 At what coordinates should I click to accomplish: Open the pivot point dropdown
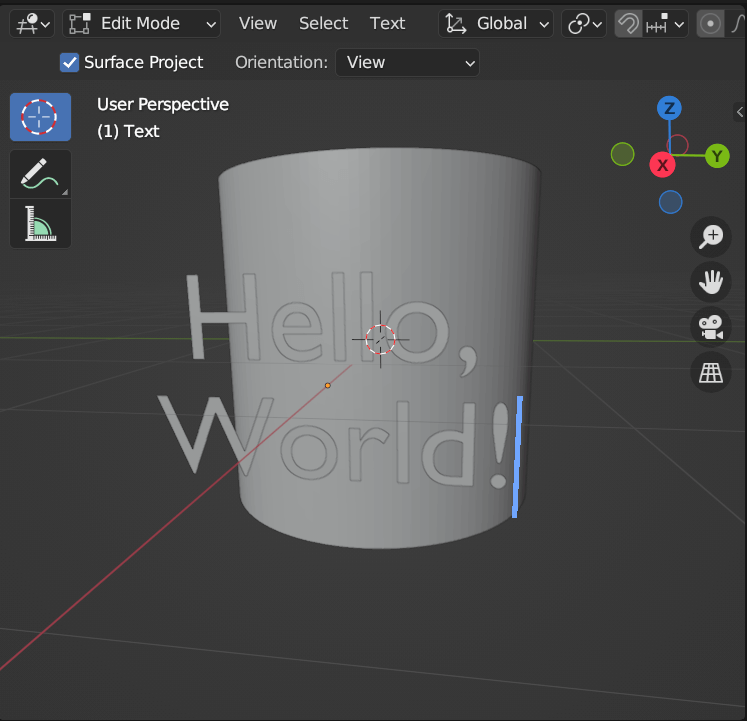point(584,23)
